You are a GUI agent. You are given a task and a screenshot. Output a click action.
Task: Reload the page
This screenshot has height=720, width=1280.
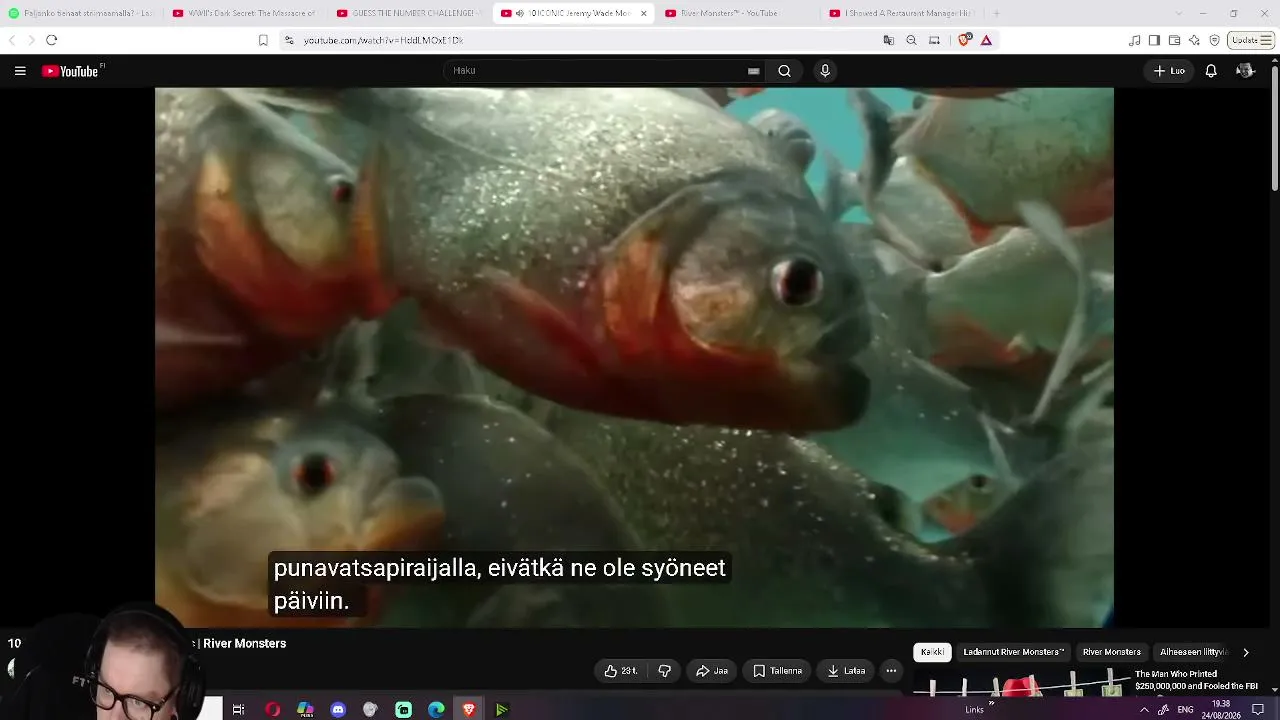point(51,40)
